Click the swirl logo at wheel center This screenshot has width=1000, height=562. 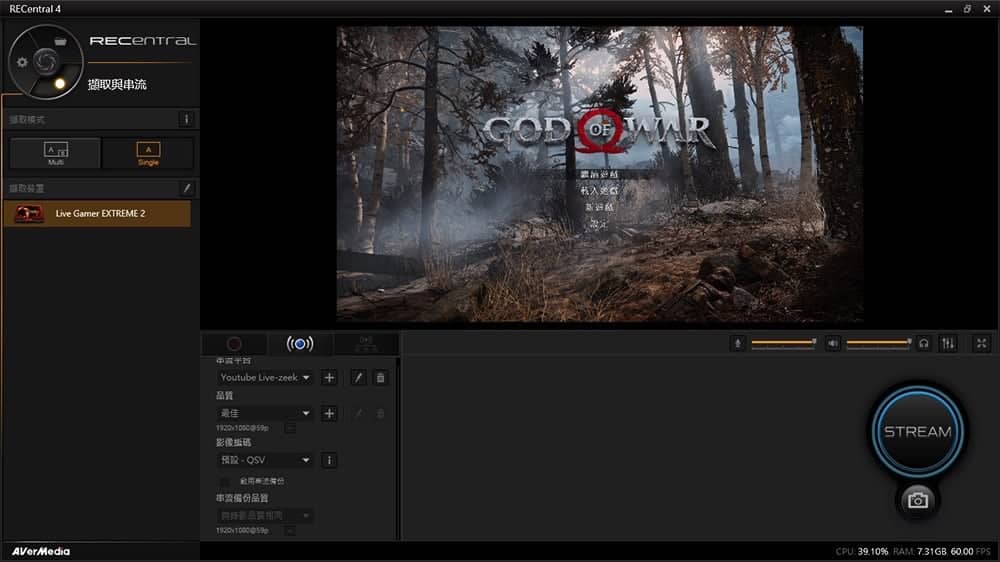[x=45, y=61]
